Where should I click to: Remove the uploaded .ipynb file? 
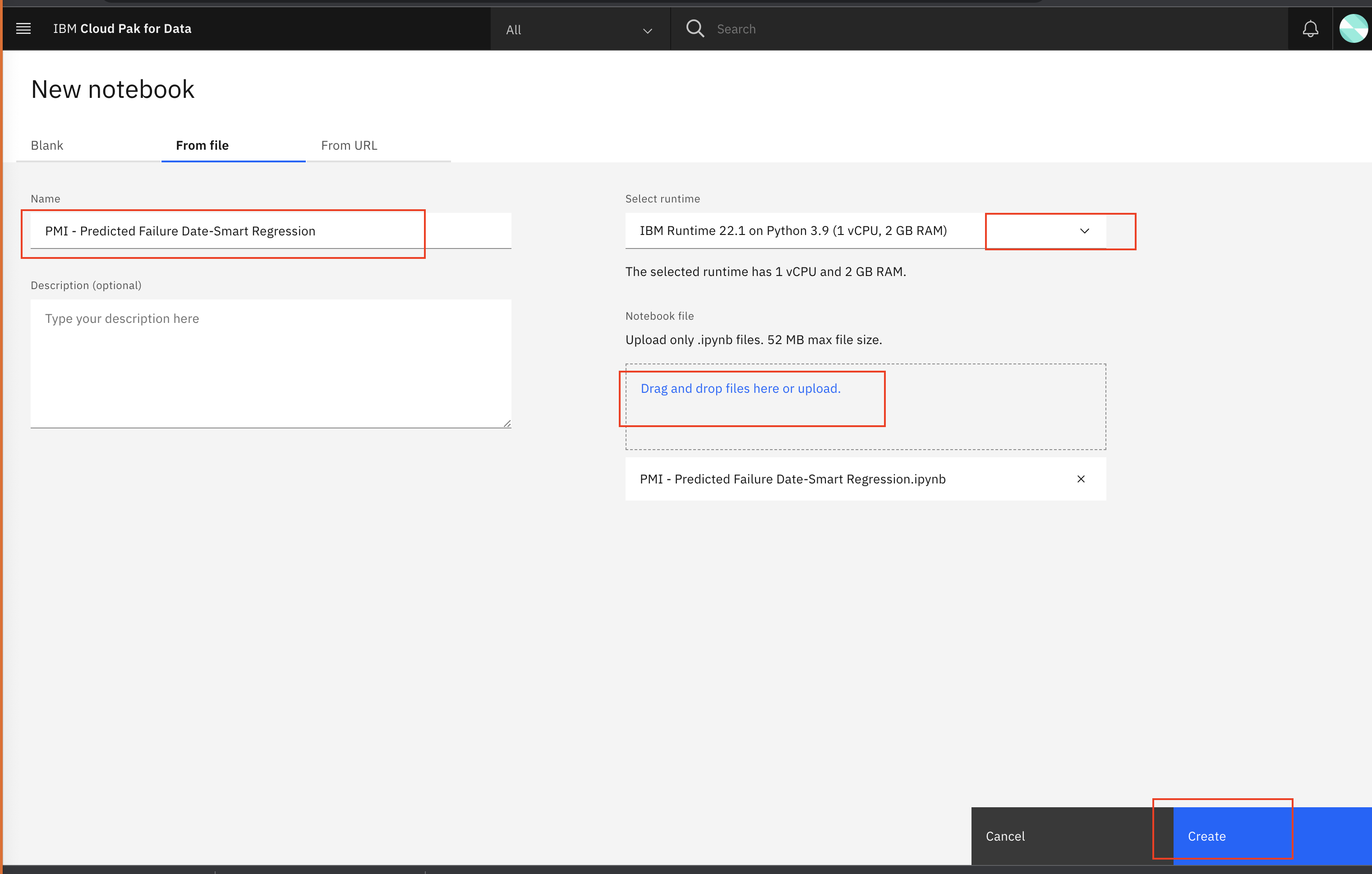[x=1081, y=479]
